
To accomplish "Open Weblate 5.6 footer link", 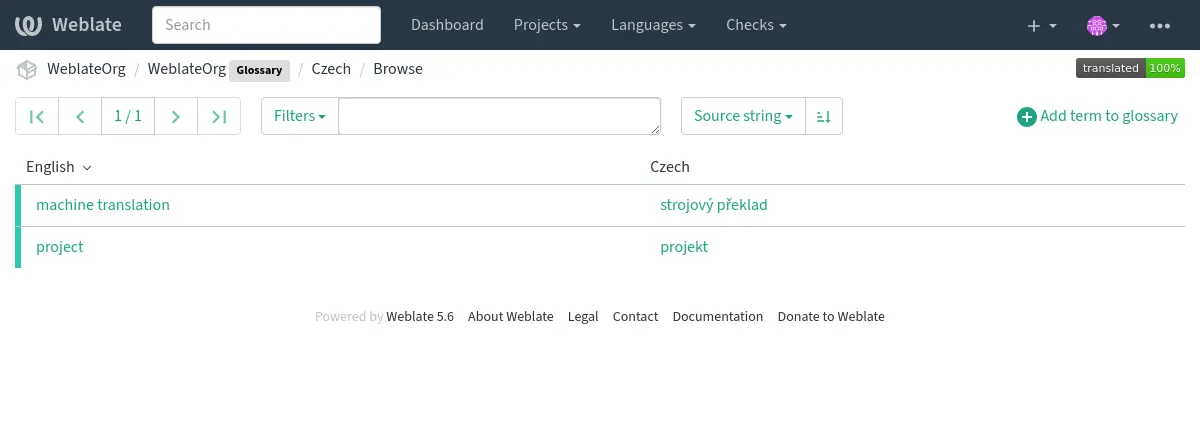I will coord(420,316).
